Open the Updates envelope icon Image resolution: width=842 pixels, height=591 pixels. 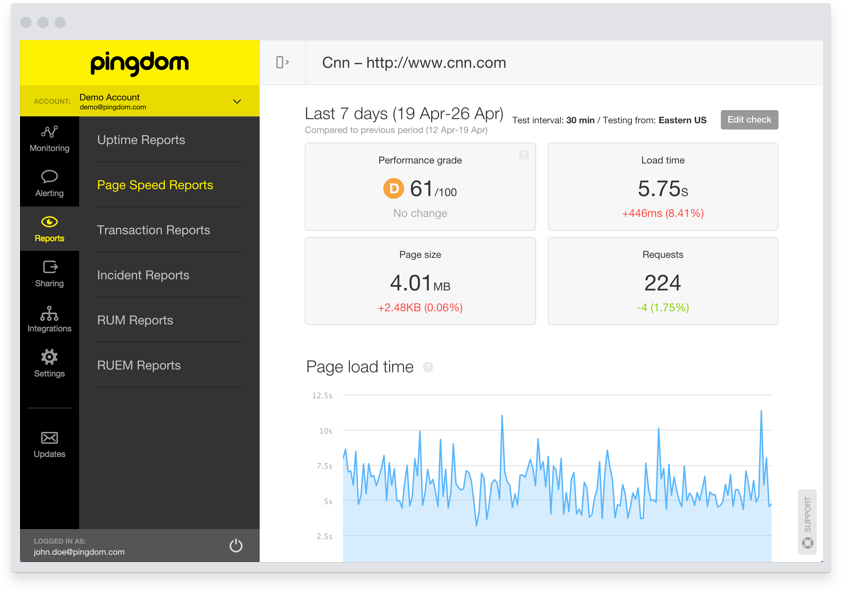pos(49,438)
